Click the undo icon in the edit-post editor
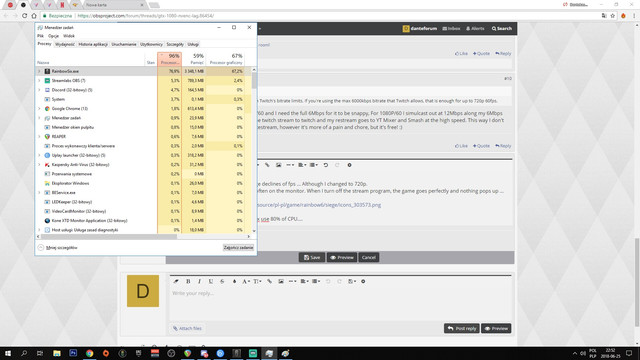This screenshot has height=360, width=640. coord(326,165)
